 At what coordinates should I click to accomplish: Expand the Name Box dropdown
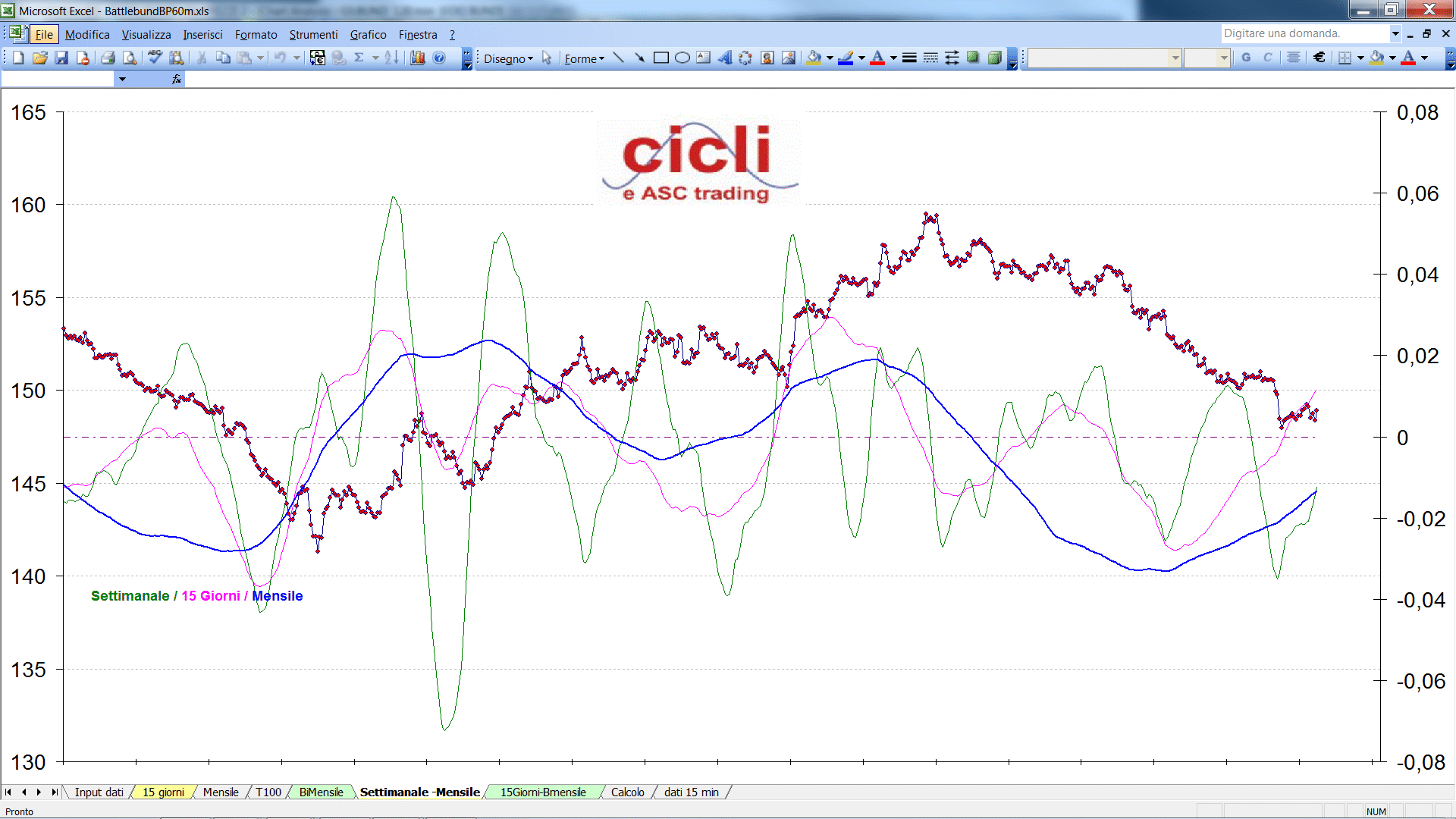[x=122, y=79]
